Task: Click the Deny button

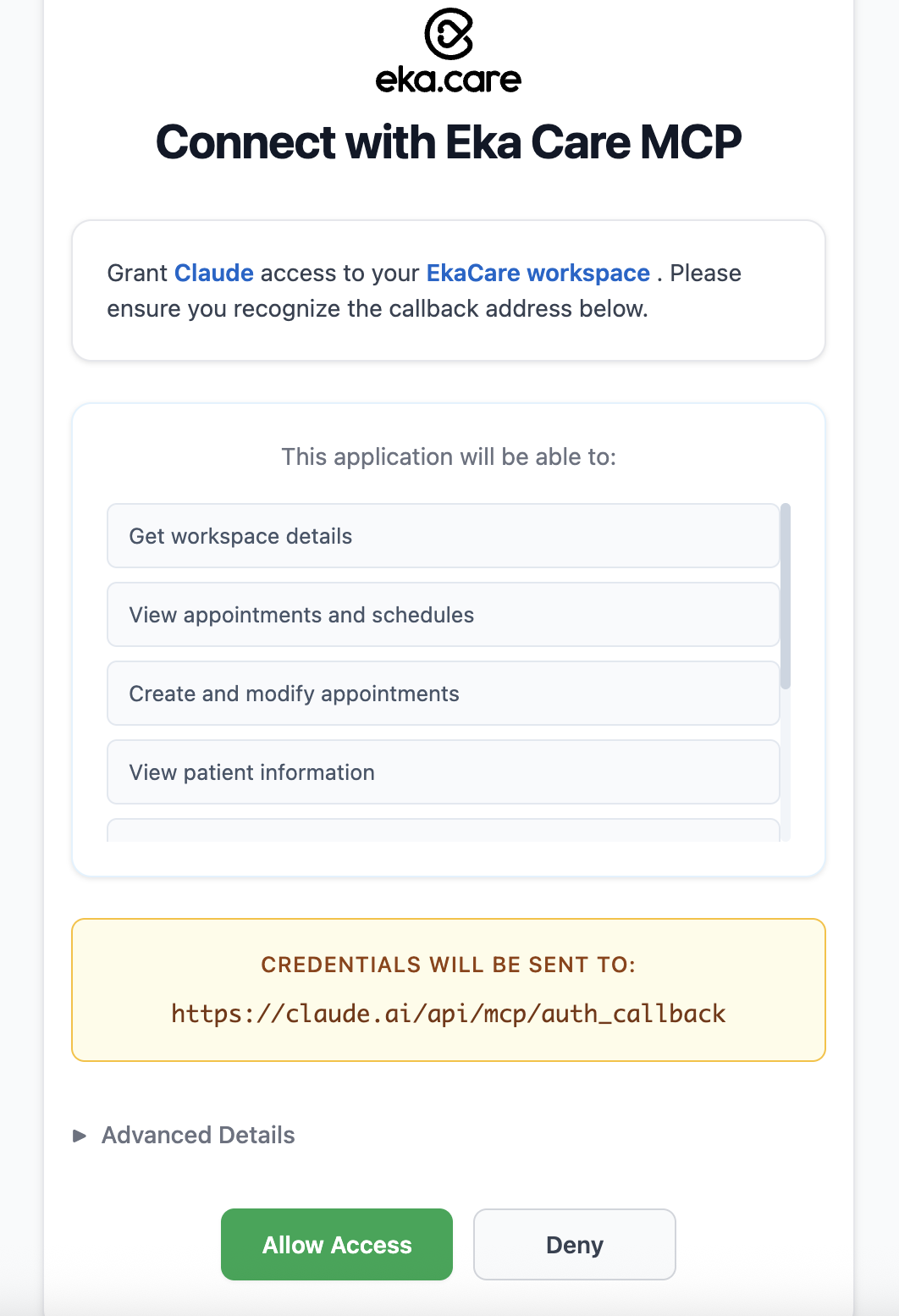Action: tap(574, 1244)
